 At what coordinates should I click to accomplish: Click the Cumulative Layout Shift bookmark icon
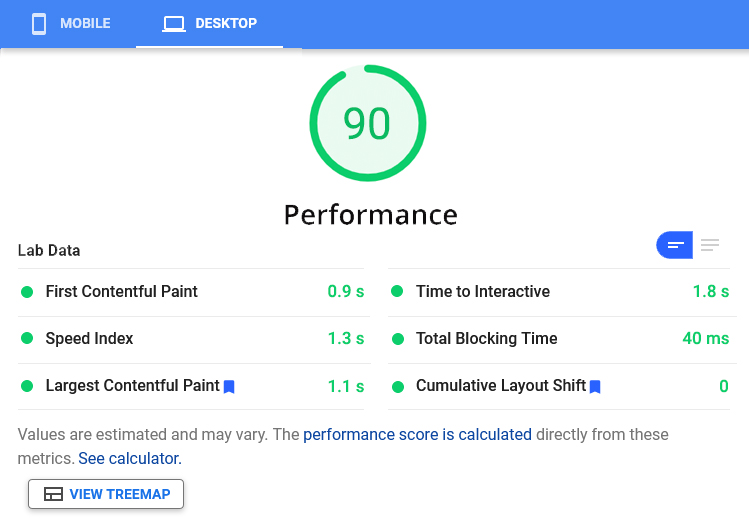595,386
